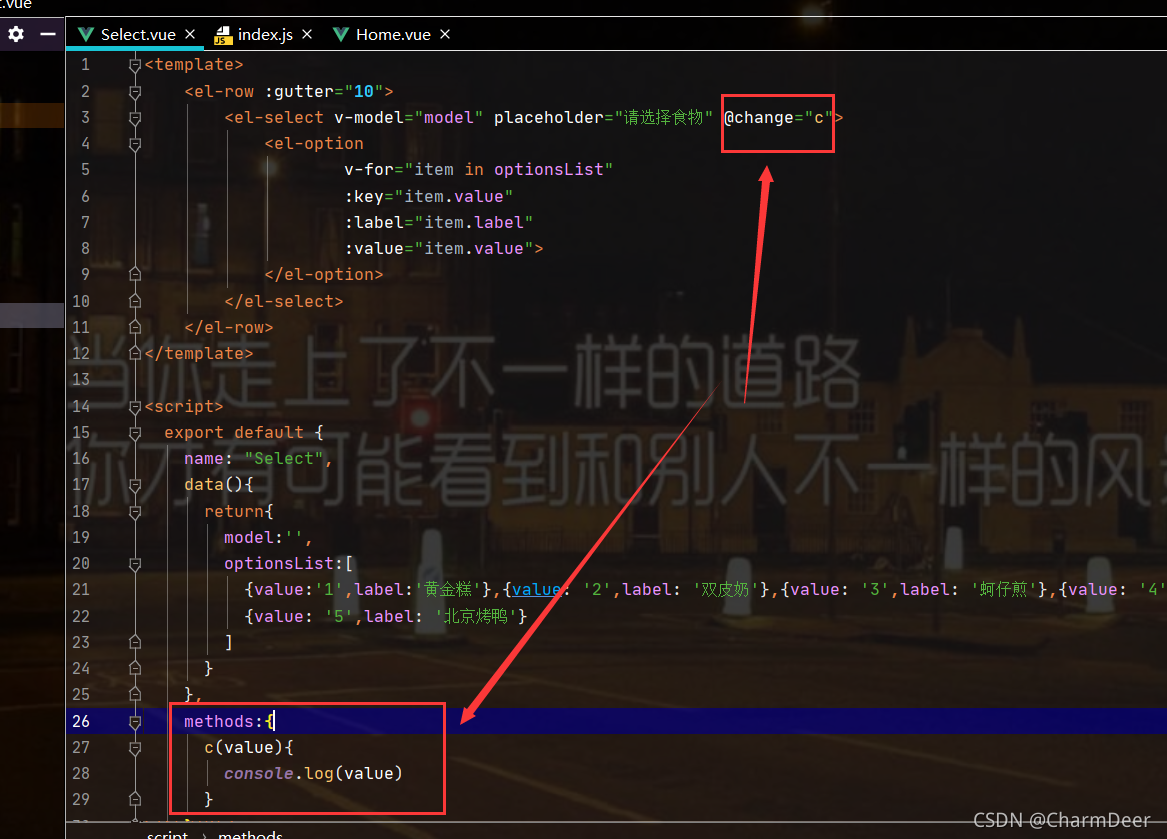Image resolution: width=1167 pixels, height=839 pixels.
Task: Click the placeholder attribute on line 3
Action: 603,118
